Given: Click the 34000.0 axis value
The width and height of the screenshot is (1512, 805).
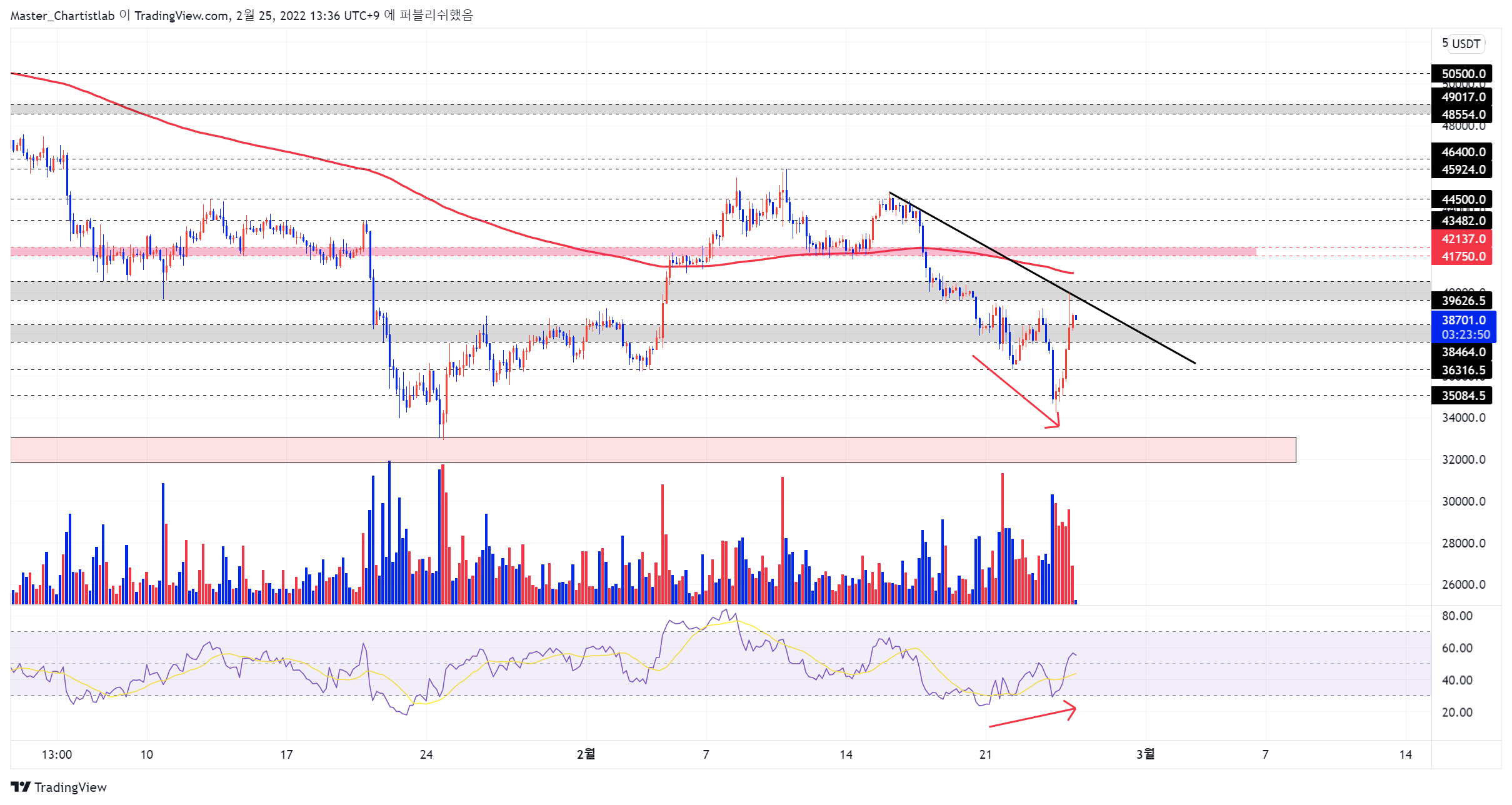Looking at the screenshot, I should 1463,417.
